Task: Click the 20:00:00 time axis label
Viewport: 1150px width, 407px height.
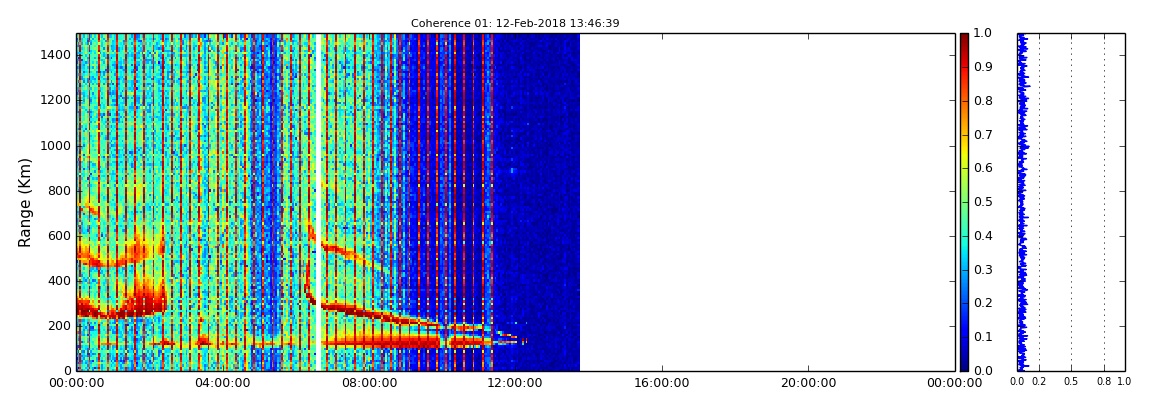Action: (x=808, y=384)
